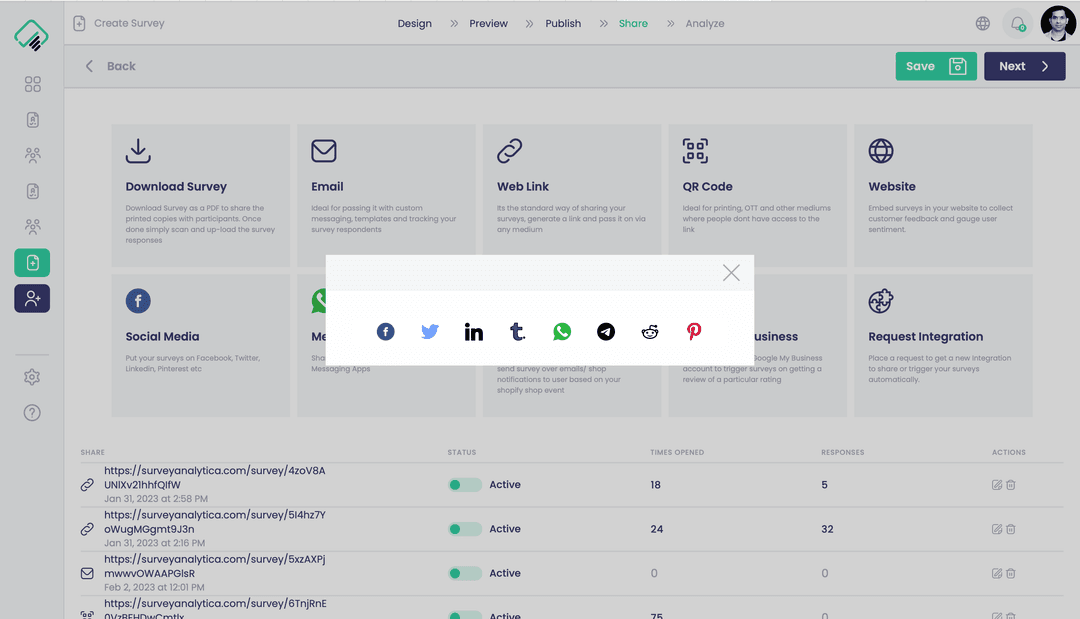Switch to the Analyze step

point(705,24)
